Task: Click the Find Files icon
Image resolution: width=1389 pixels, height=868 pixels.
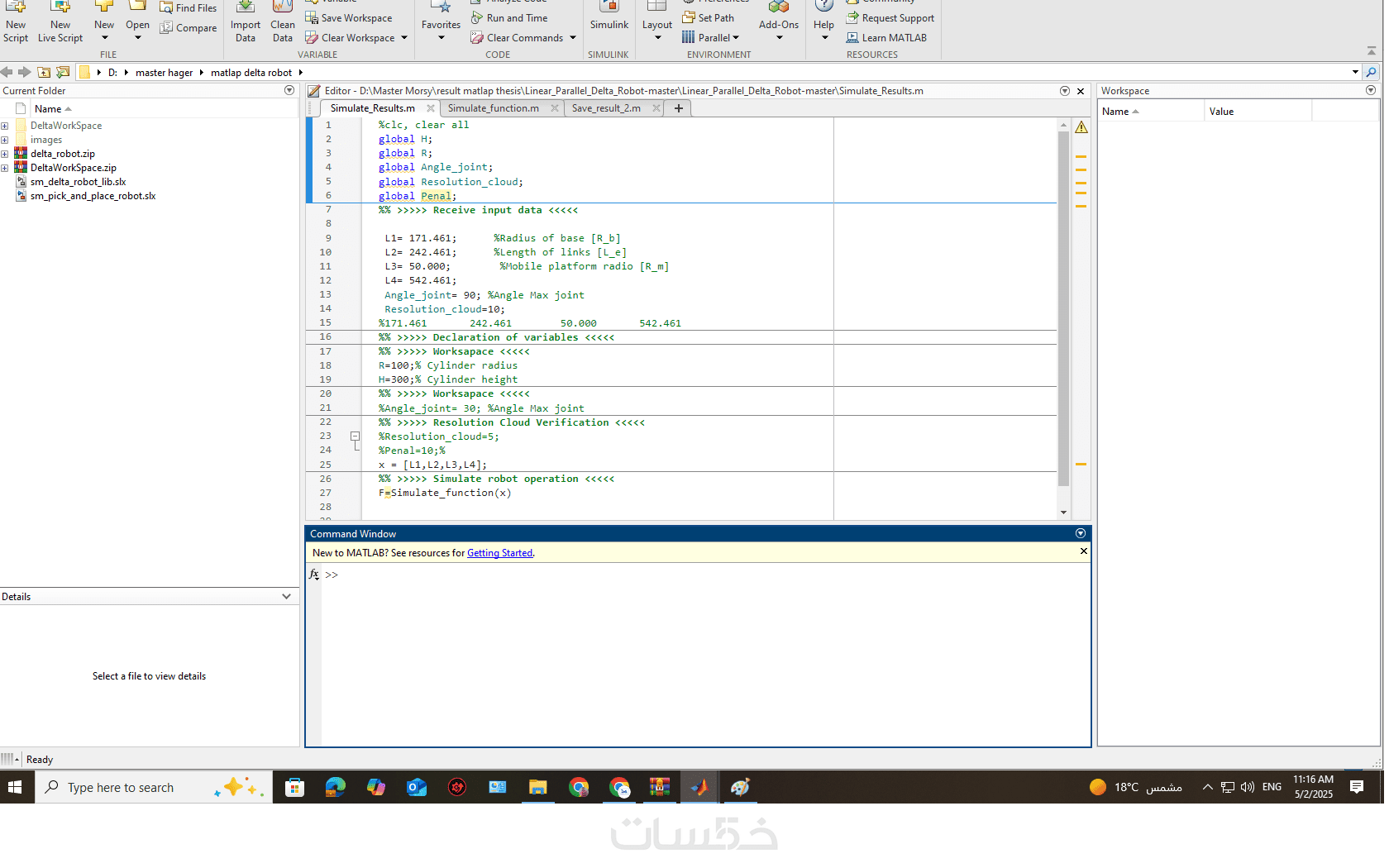Action: click(x=166, y=7)
